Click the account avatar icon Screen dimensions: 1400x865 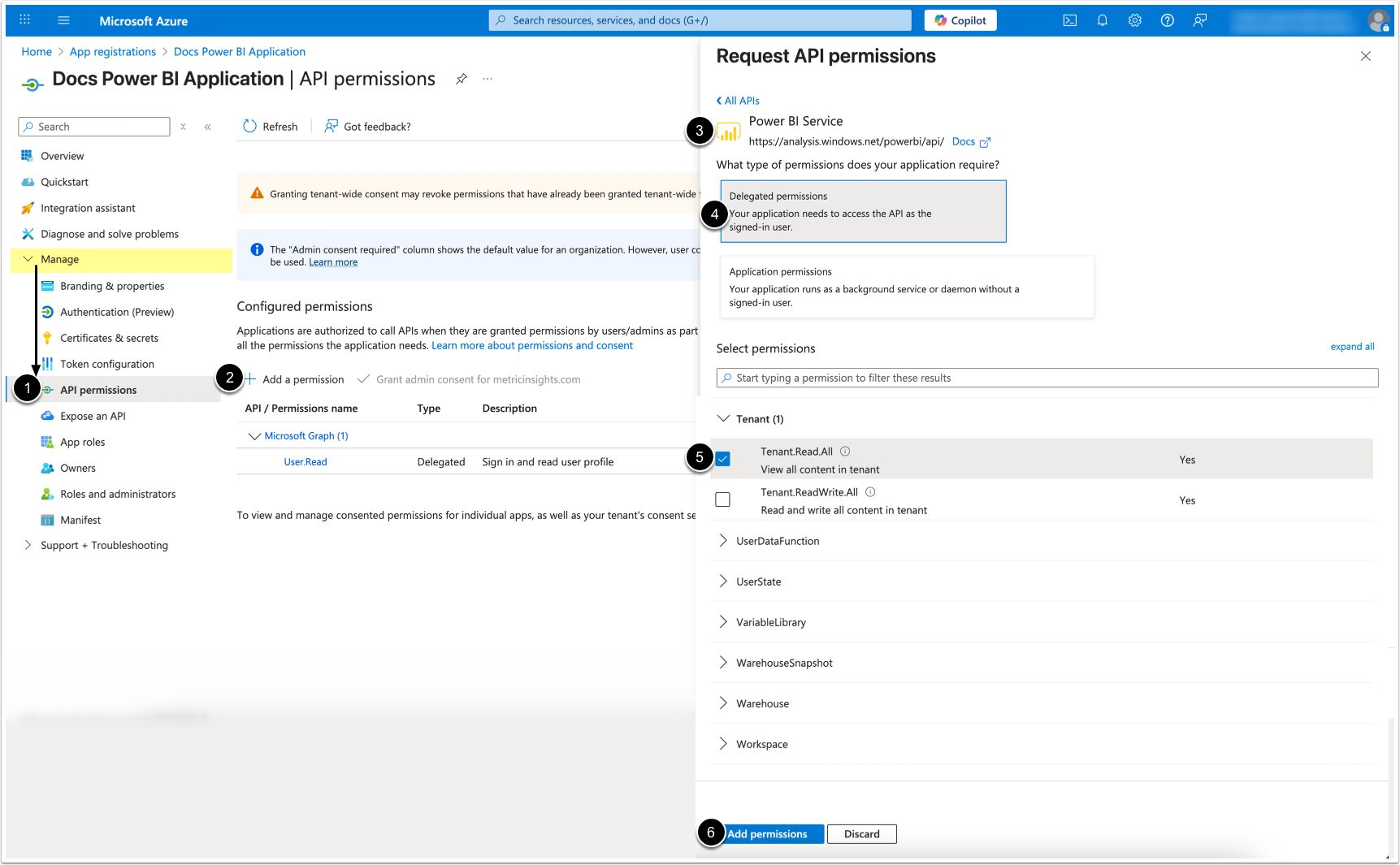tap(1378, 20)
